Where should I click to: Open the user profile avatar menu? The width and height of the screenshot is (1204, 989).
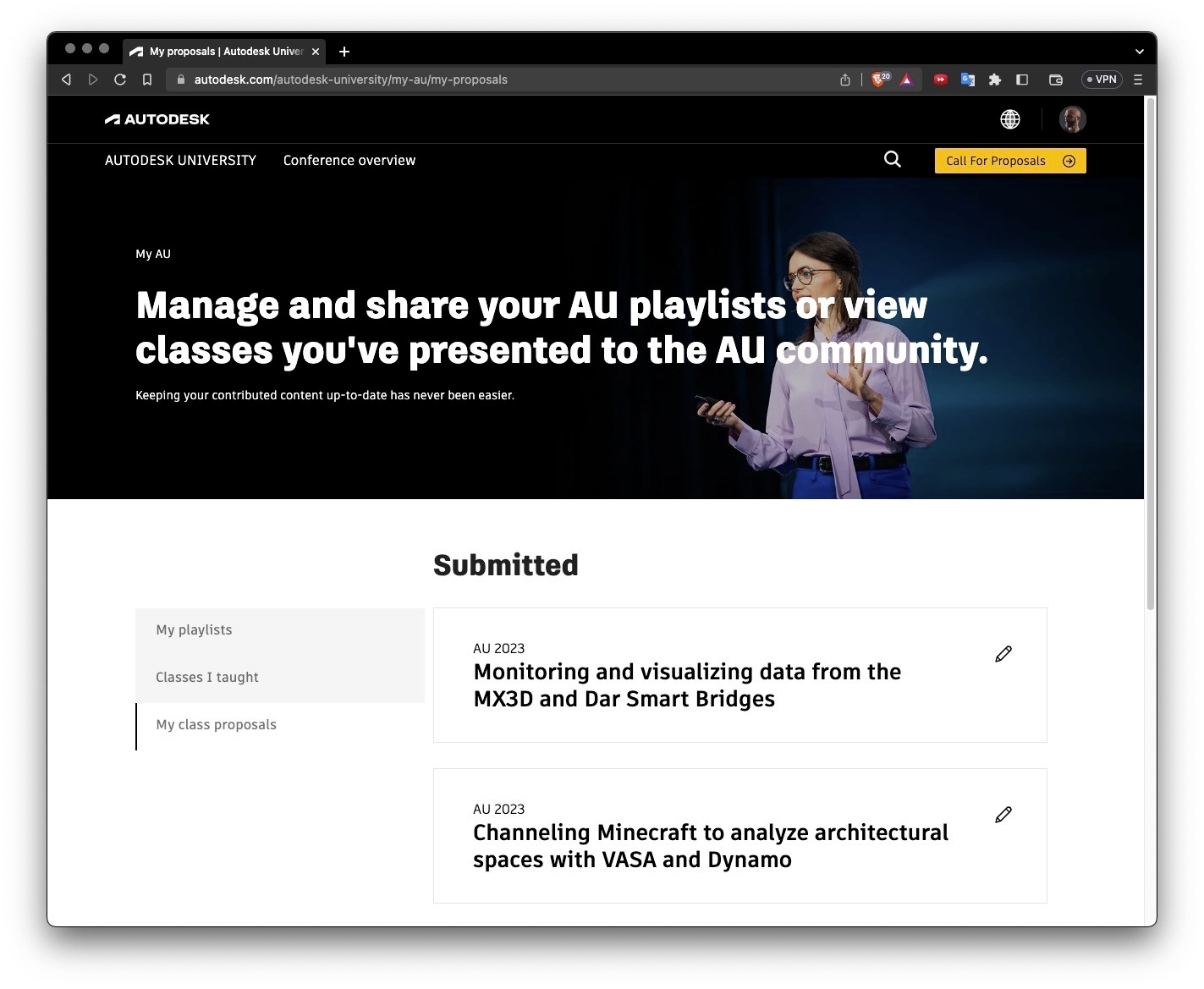(x=1072, y=119)
